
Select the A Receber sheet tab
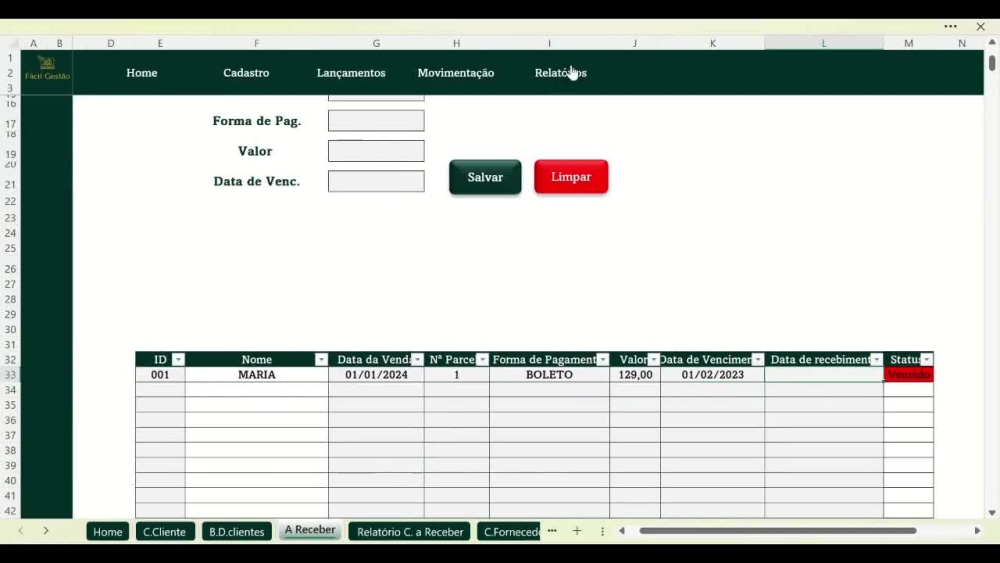(310, 530)
